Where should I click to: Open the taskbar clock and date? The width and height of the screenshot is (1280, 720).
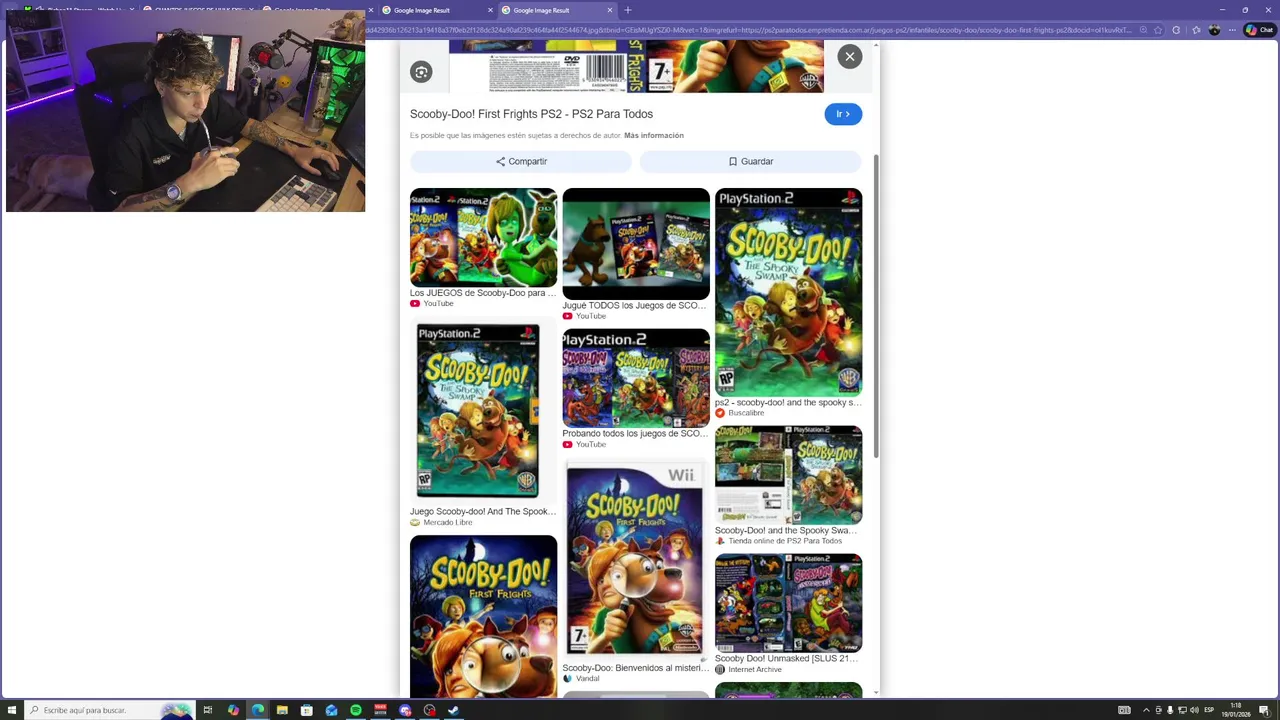(1236, 710)
